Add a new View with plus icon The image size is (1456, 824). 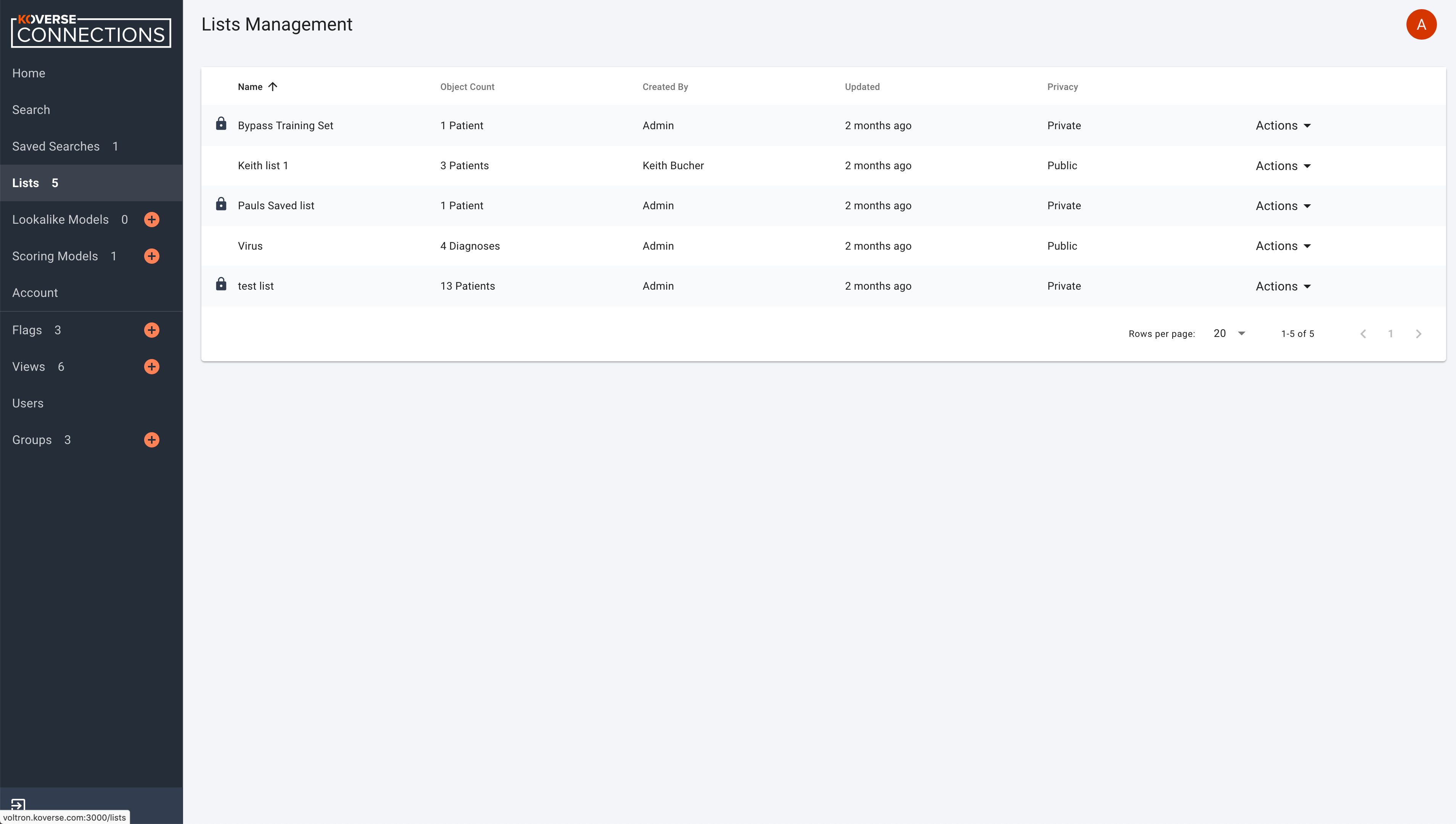[x=152, y=367]
